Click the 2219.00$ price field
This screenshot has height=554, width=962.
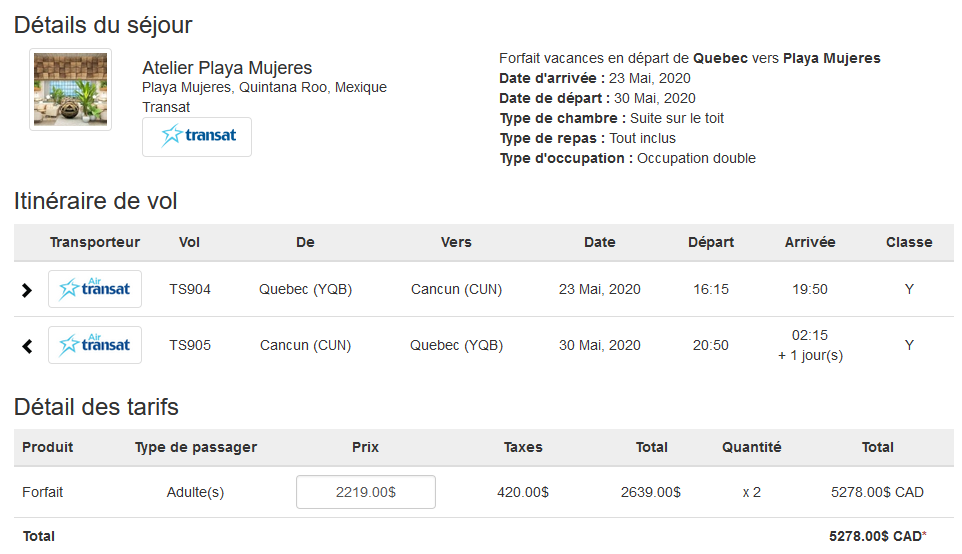point(366,492)
